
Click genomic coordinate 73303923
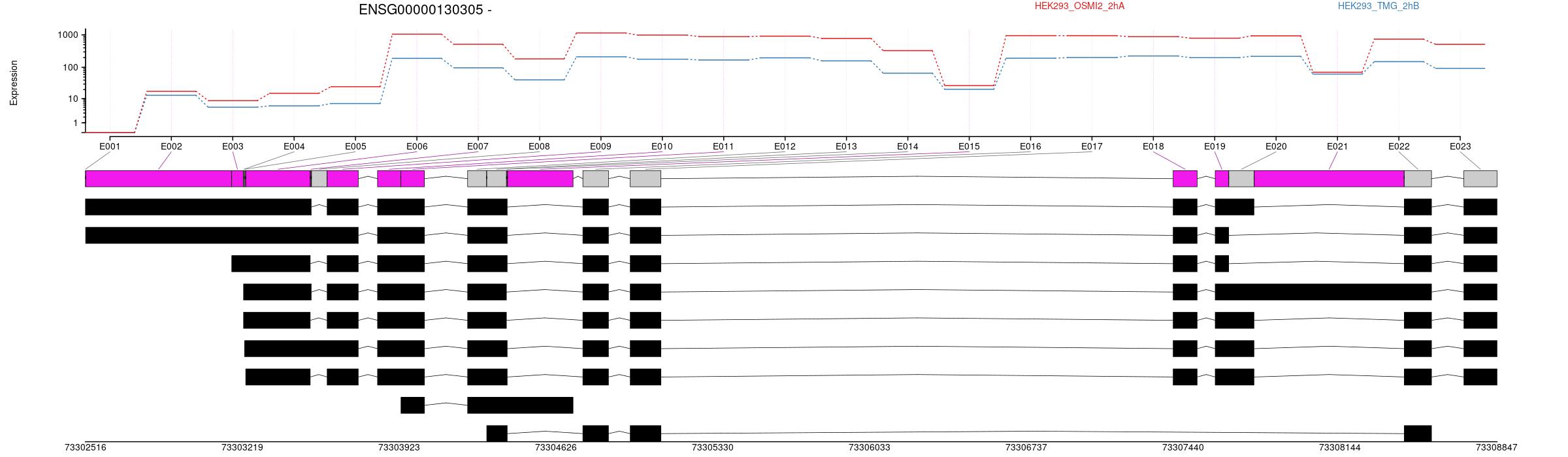[x=399, y=447]
